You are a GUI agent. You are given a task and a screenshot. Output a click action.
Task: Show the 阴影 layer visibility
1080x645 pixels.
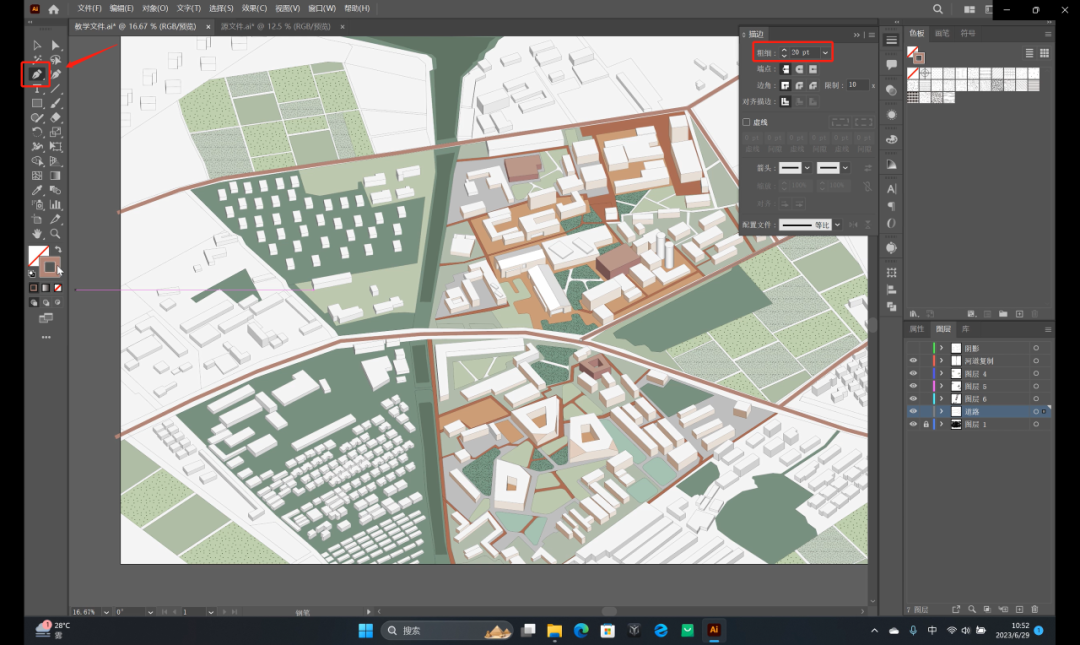[913, 348]
